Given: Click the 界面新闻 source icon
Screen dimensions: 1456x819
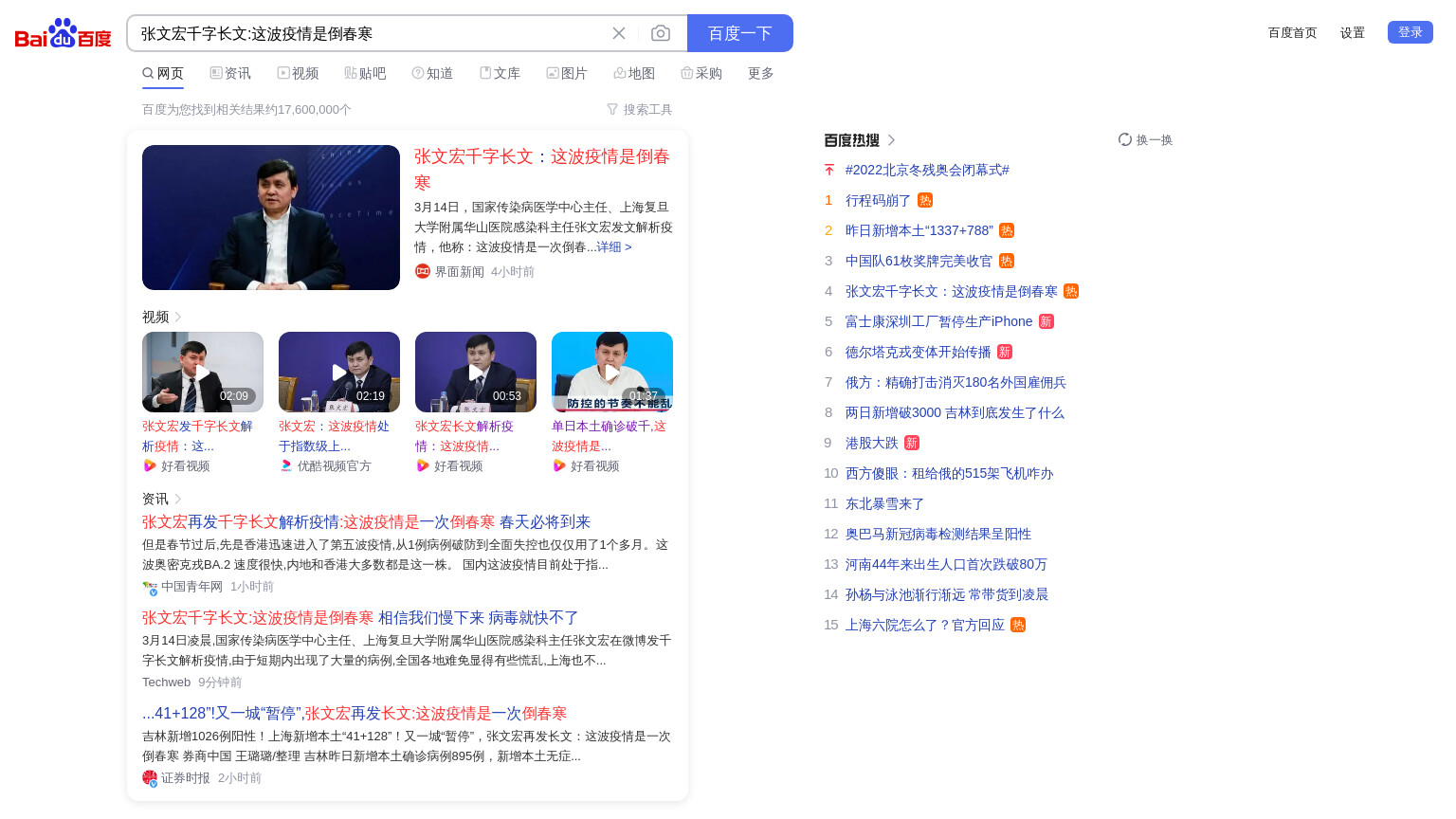Looking at the screenshot, I should click(423, 271).
